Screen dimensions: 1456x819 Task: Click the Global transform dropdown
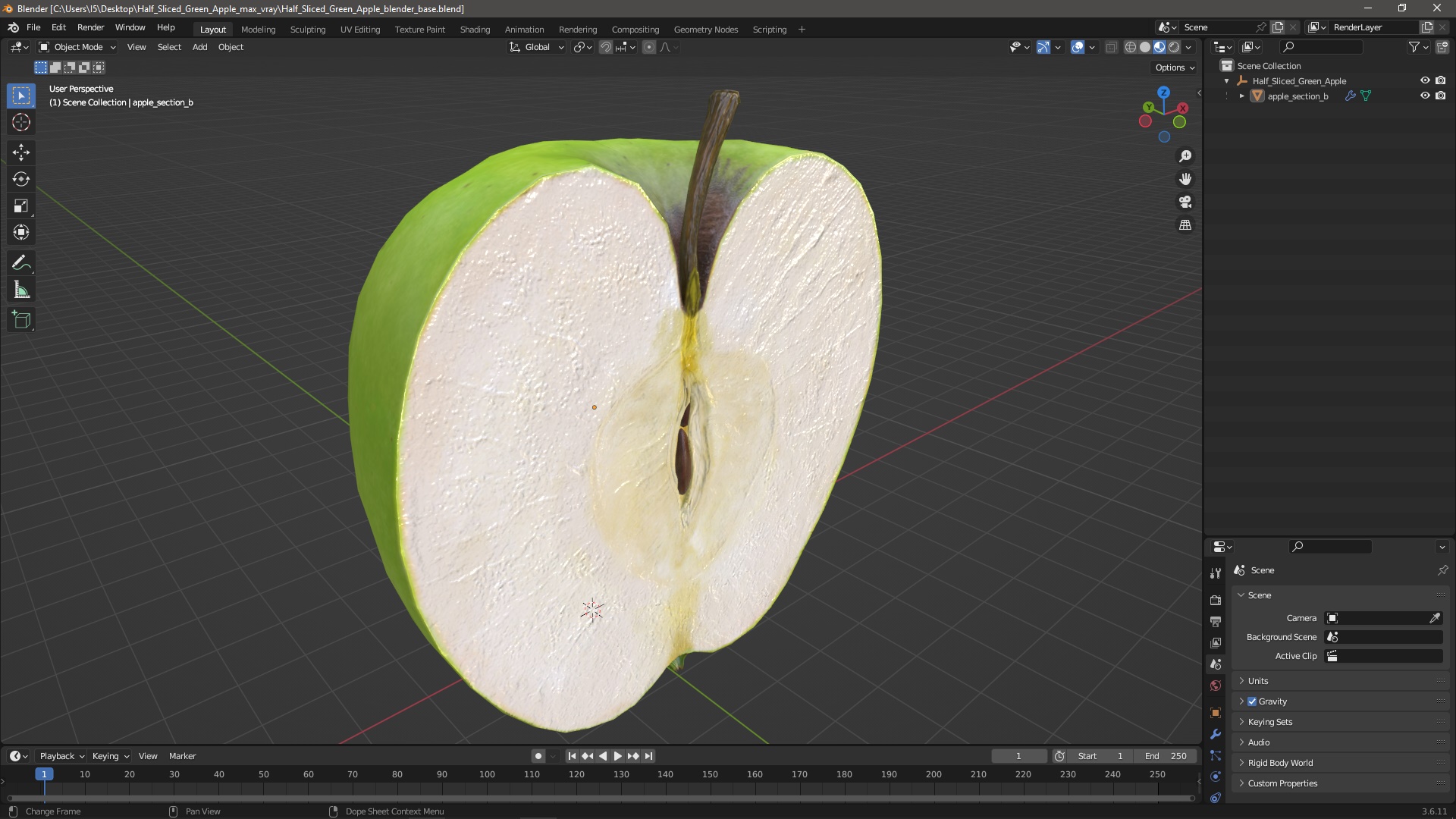[x=536, y=47]
